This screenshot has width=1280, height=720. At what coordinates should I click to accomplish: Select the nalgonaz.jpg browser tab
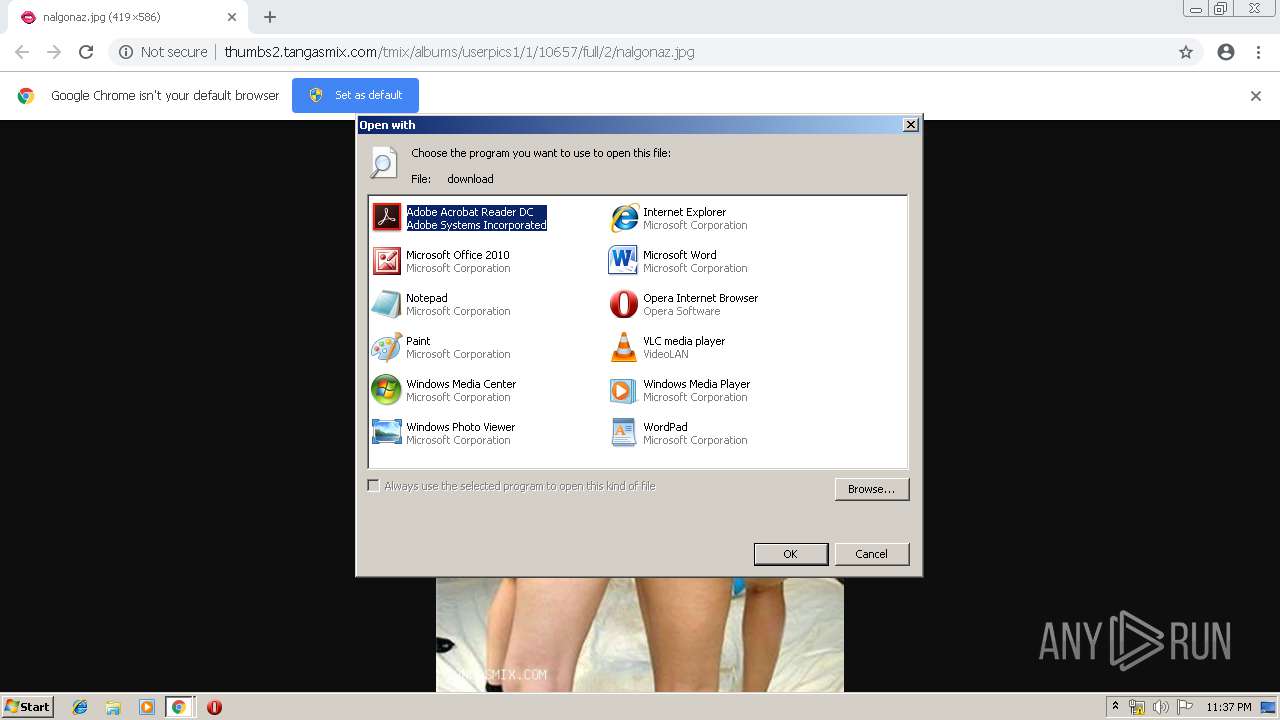[x=125, y=17]
